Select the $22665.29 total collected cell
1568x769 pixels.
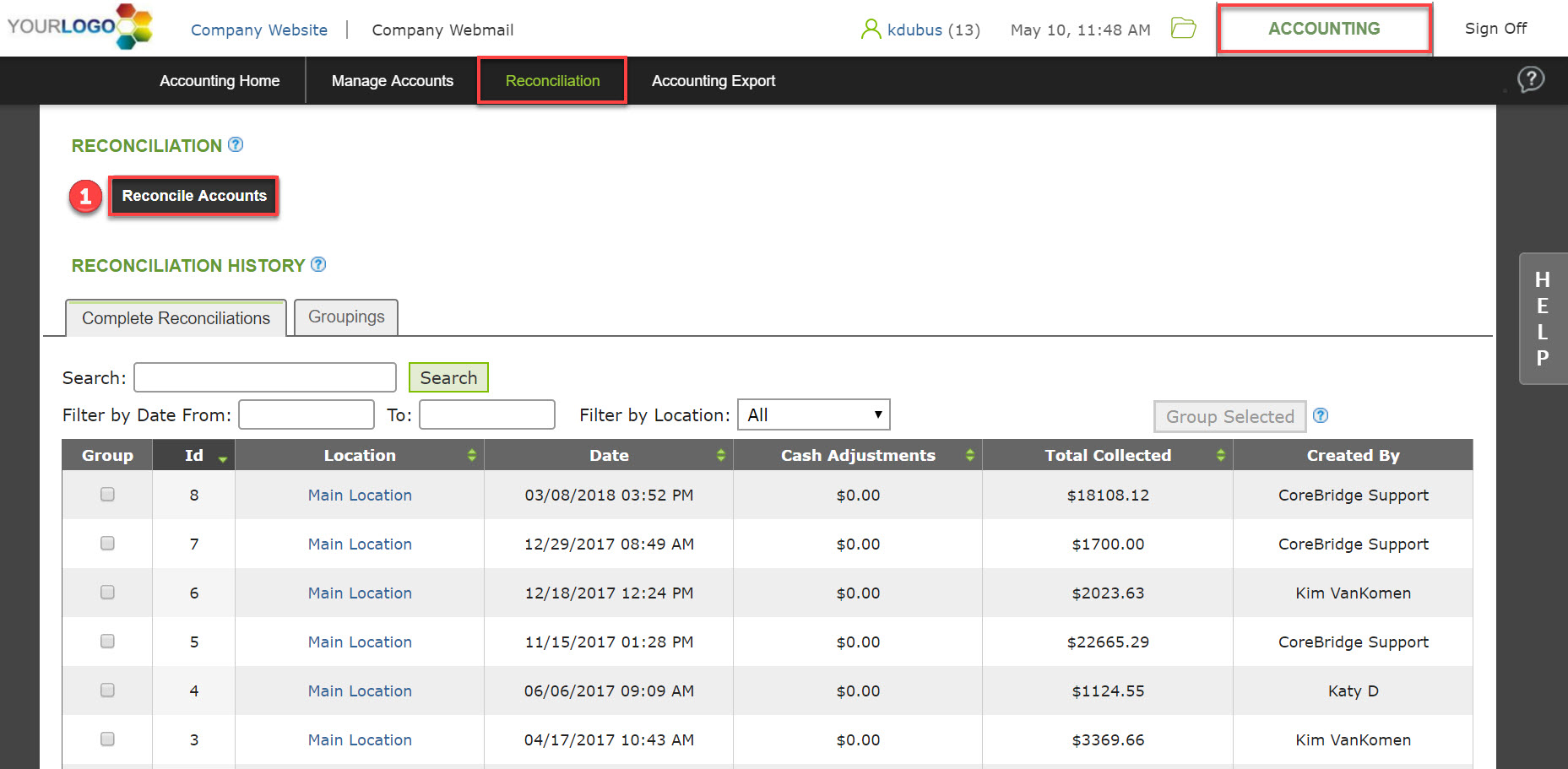tap(1108, 642)
